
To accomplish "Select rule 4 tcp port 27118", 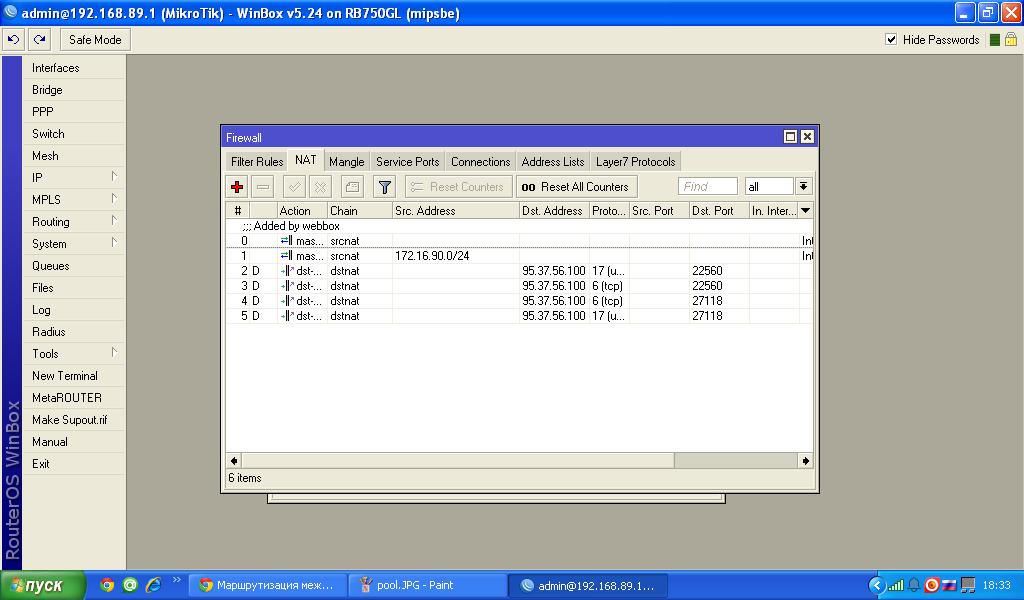I will coord(519,301).
